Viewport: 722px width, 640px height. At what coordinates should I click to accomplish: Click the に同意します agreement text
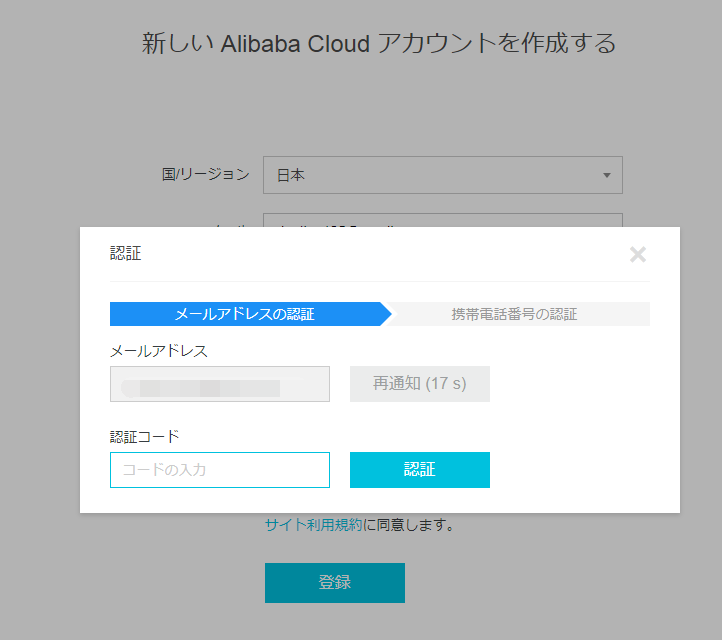(x=409, y=525)
